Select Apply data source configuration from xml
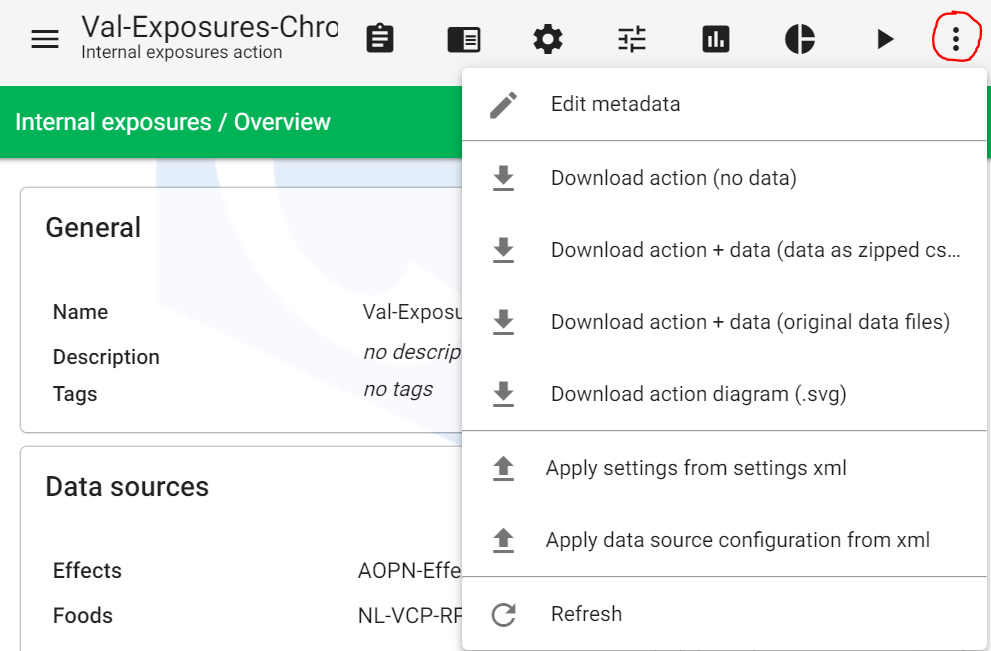991x651 pixels. click(x=737, y=540)
